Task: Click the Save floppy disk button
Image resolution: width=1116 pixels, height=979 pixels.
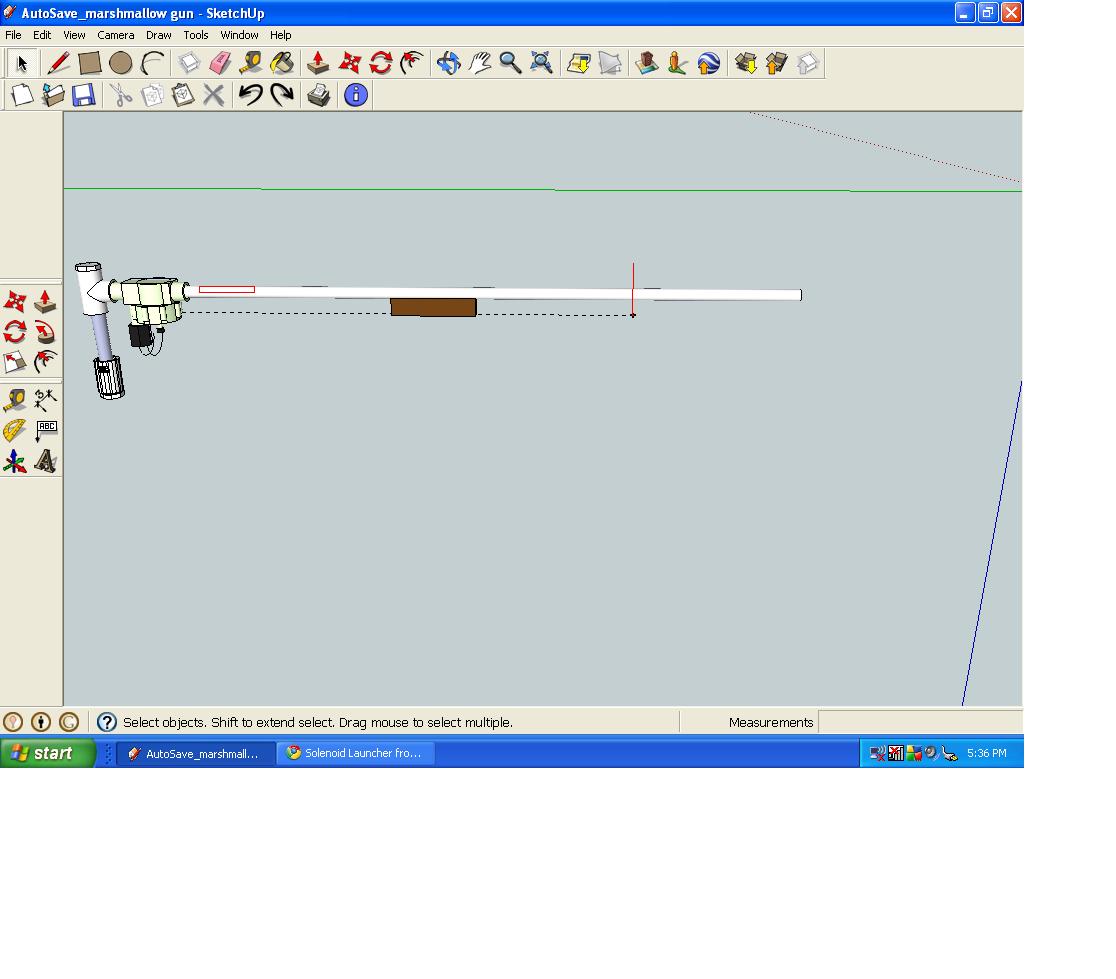Action: tap(84, 95)
